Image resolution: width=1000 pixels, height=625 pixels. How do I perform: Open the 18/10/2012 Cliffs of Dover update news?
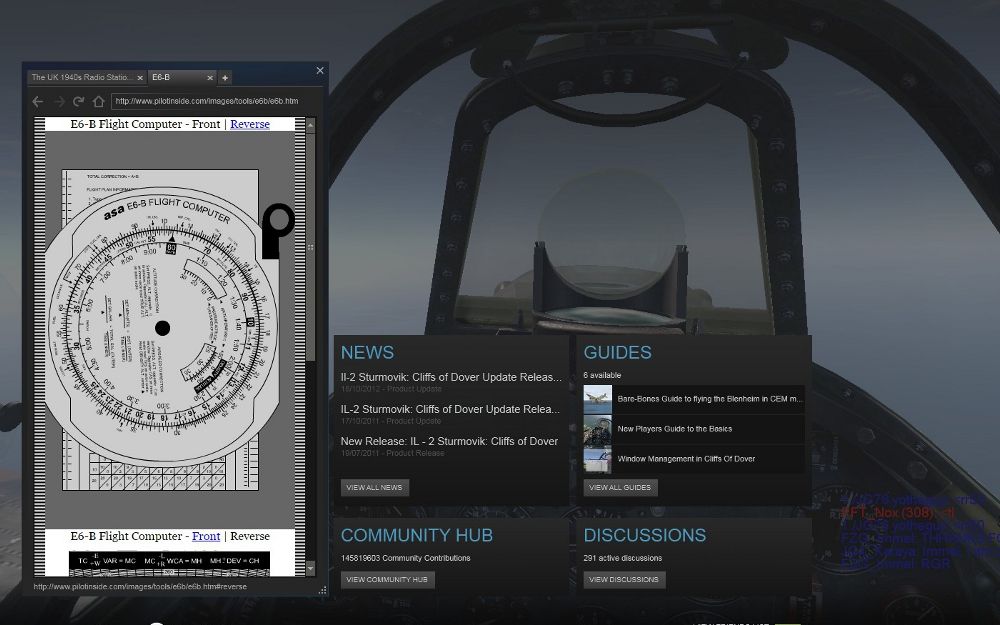pos(451,378)
